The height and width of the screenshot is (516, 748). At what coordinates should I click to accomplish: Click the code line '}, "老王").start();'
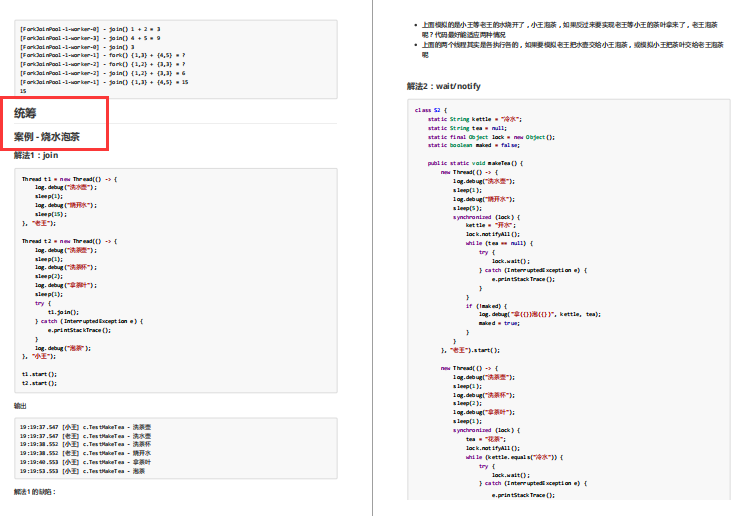pyautogui.click(x=470, y=350)
